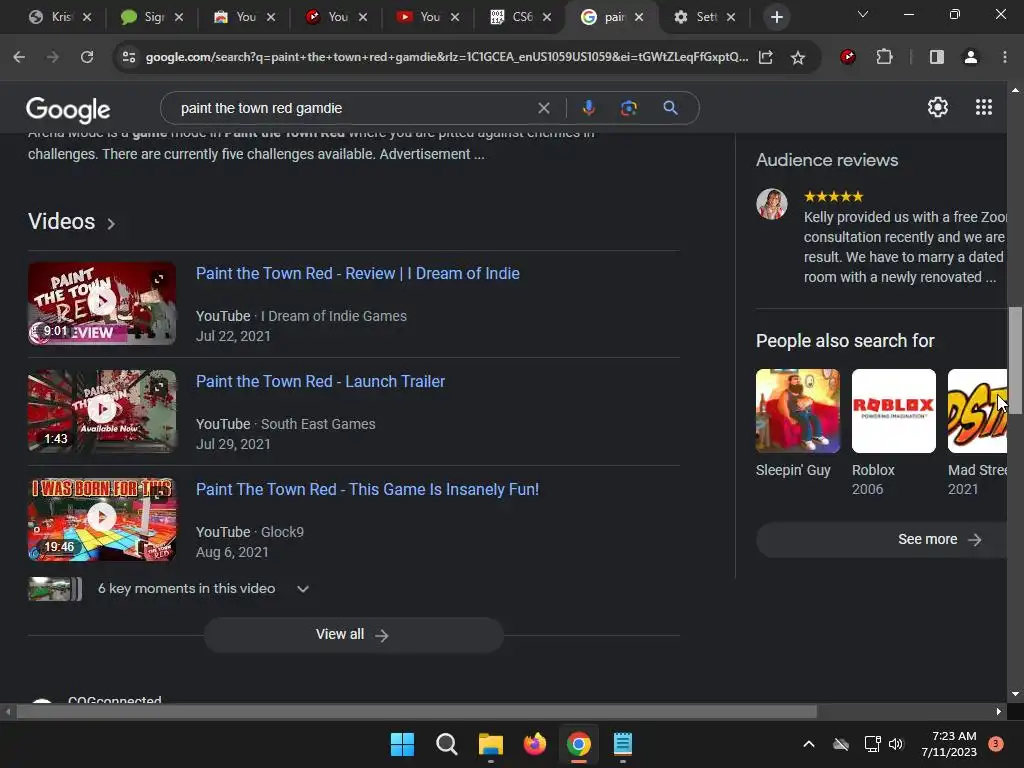Open Chrome three-dot menu
The image size is (1024, 768).
point(1004,57)
